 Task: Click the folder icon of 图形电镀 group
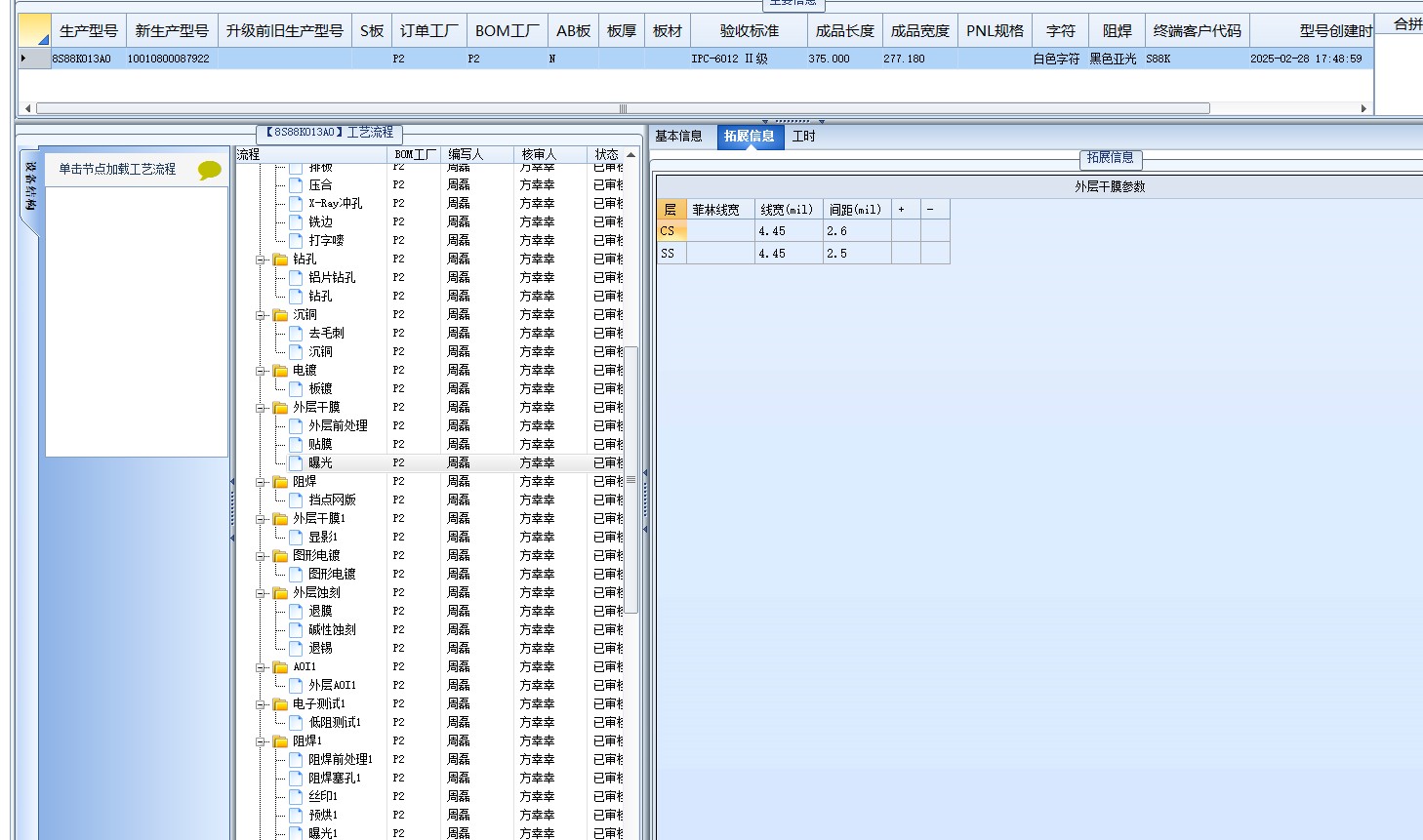click(x=280, y=555)
